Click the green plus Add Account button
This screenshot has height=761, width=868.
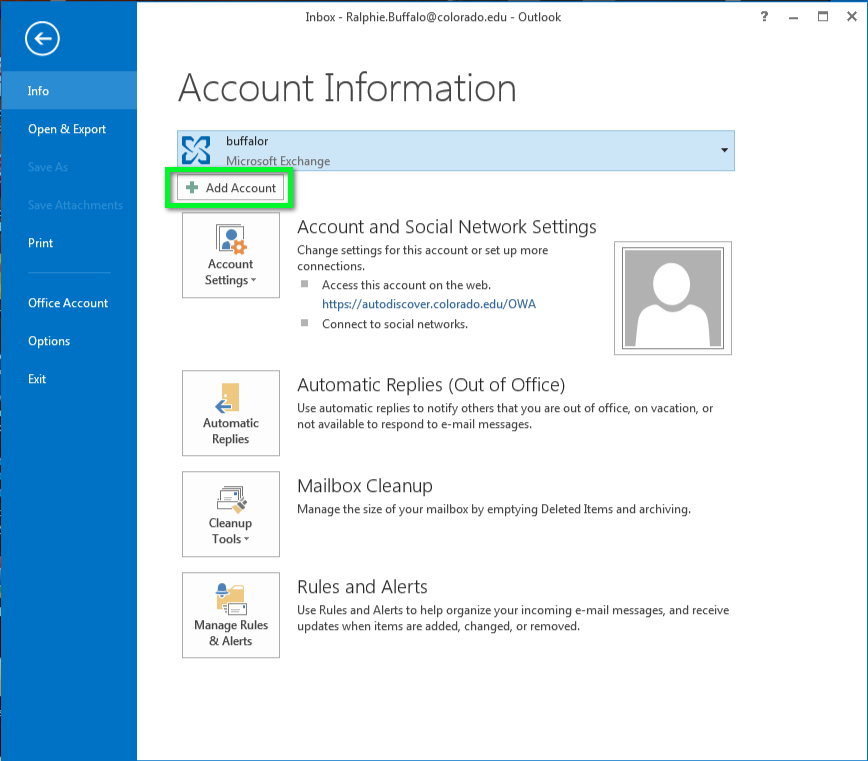point(230,188)
